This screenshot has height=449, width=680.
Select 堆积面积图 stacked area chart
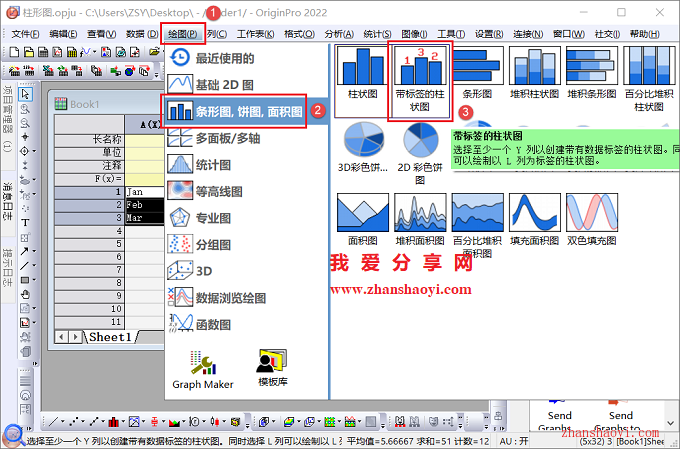pyautogui.click(x=420, y=220)
